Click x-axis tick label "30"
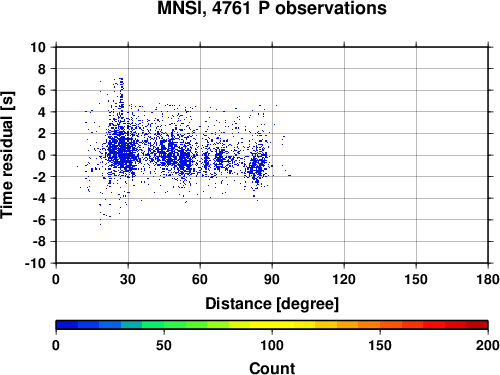500x375 pixels. [128, 279]
